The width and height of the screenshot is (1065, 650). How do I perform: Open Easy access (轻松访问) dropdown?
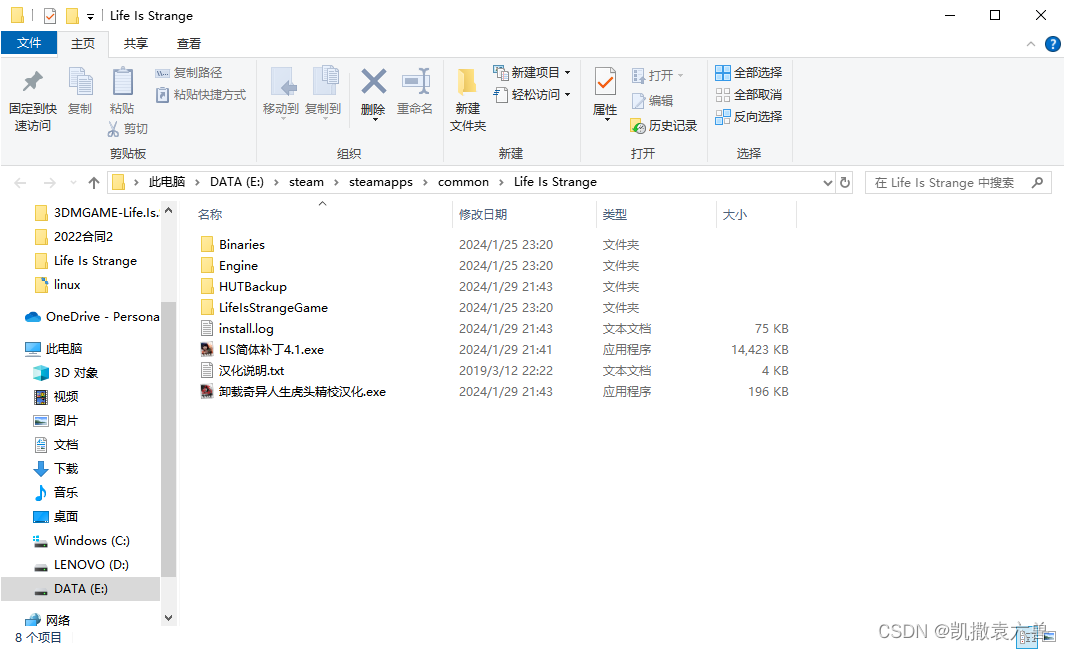(x=532, y=94)
